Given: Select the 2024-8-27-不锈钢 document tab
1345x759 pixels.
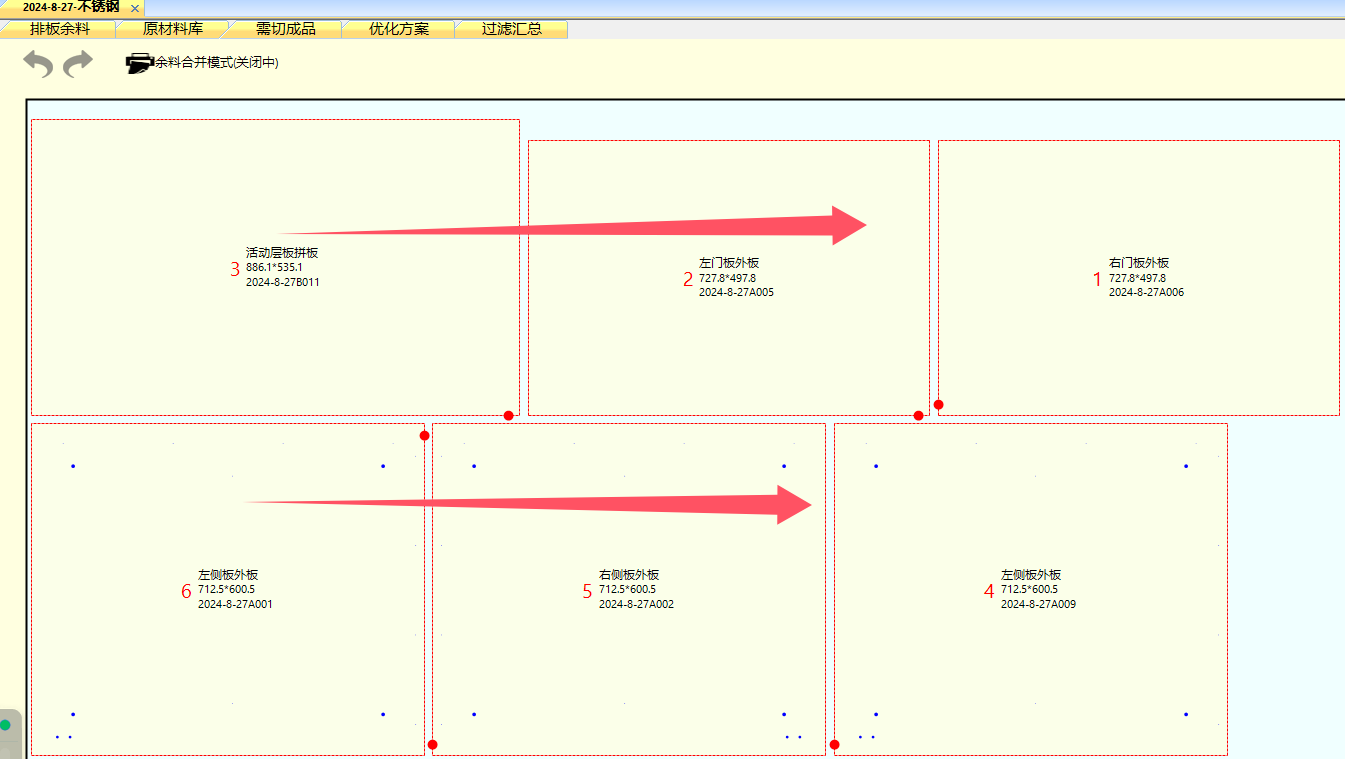Looking at the screenshot, I should coord(70,7).
